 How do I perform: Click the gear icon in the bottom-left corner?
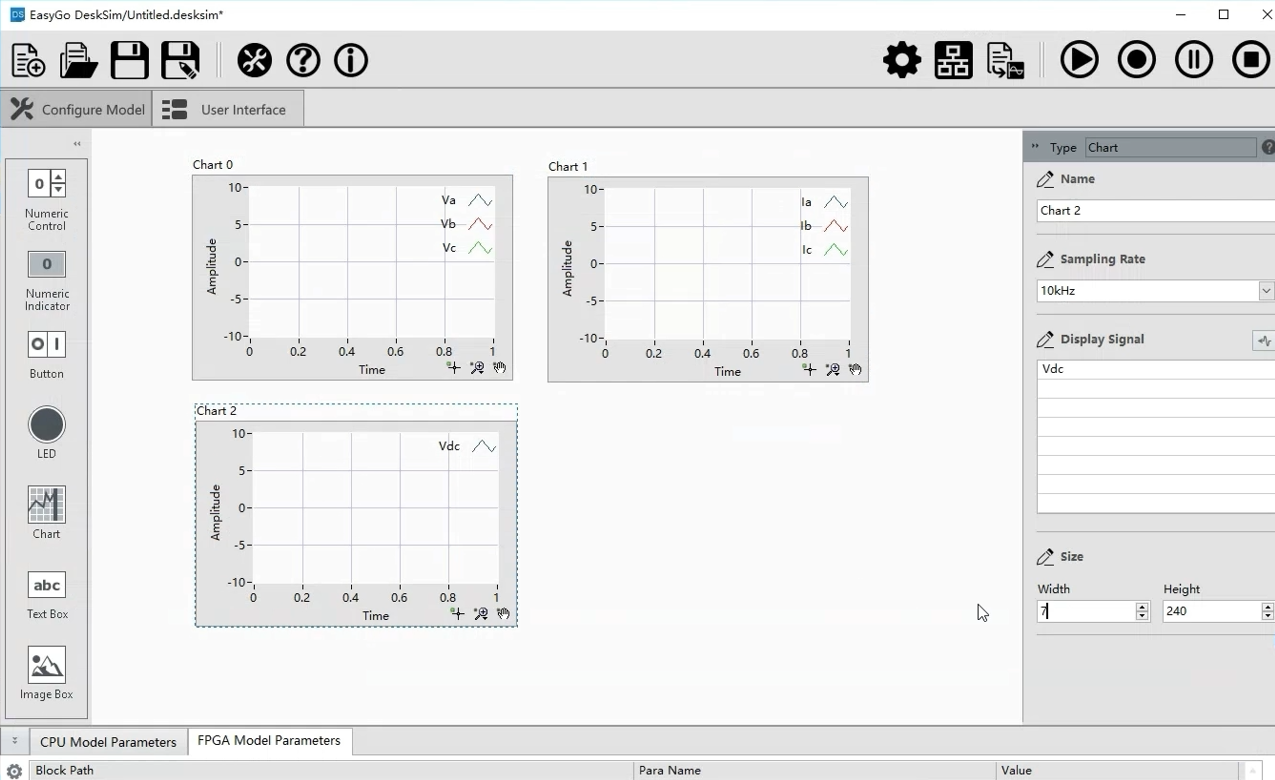point(14,771)
